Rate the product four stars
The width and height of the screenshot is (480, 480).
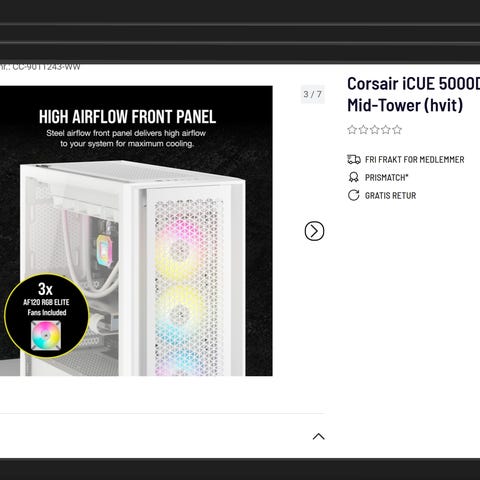click(x=386, y=129)
